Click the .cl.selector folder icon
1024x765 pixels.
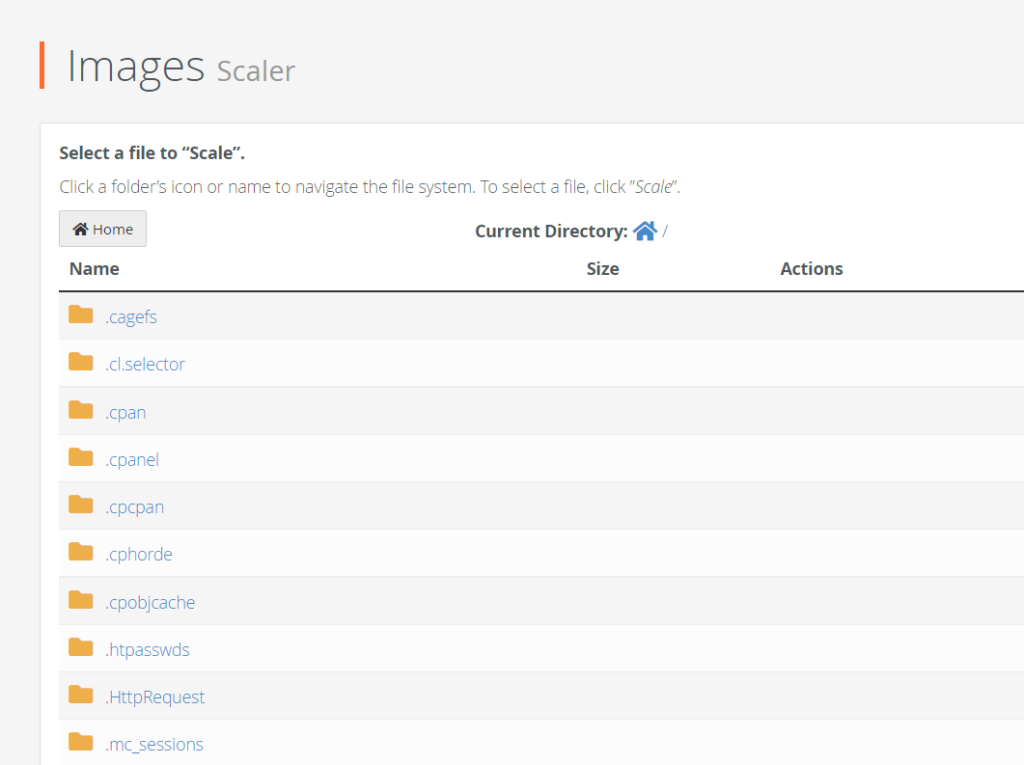(80, 363)
